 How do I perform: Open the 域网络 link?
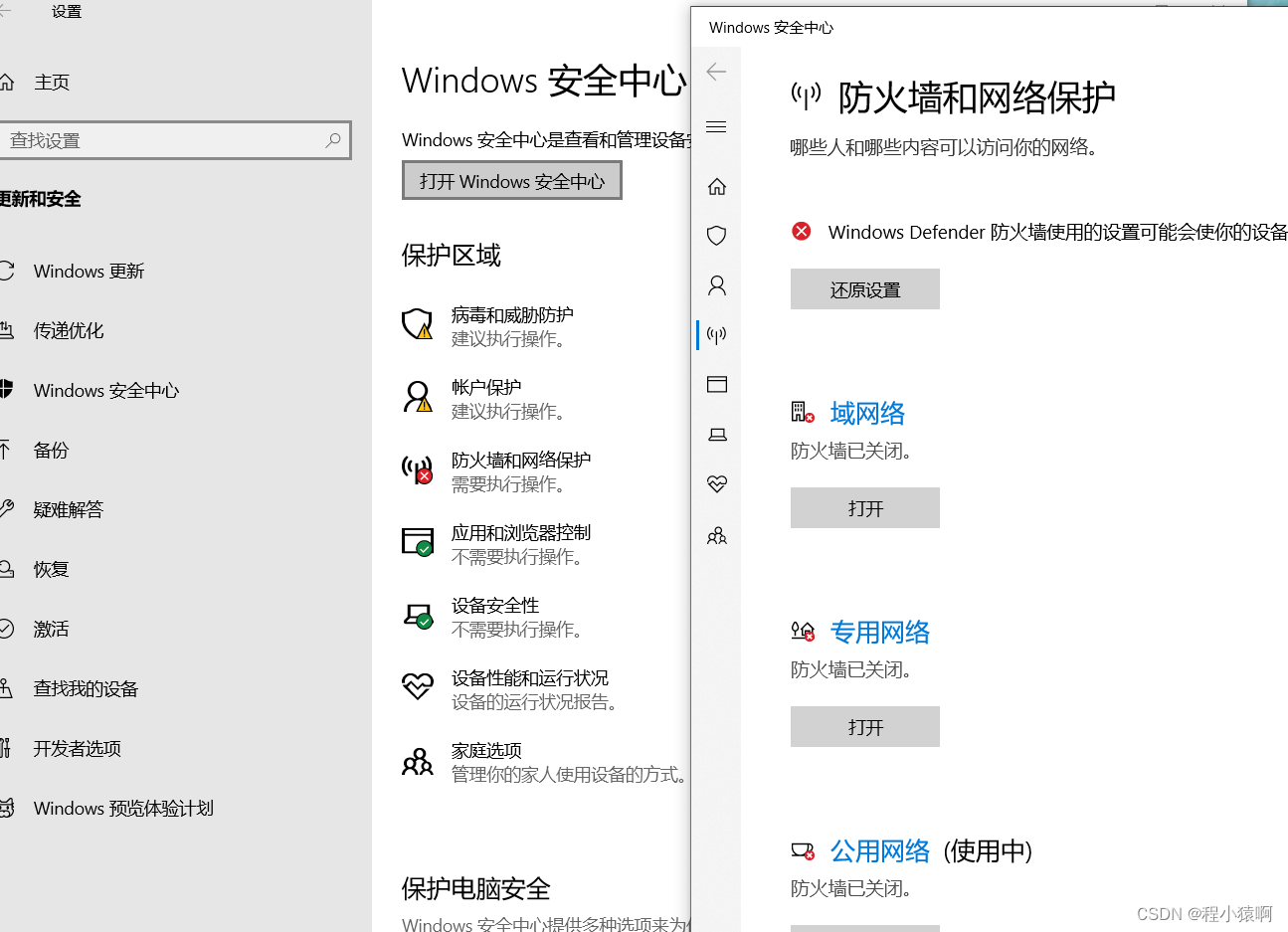tap(867, 413)
